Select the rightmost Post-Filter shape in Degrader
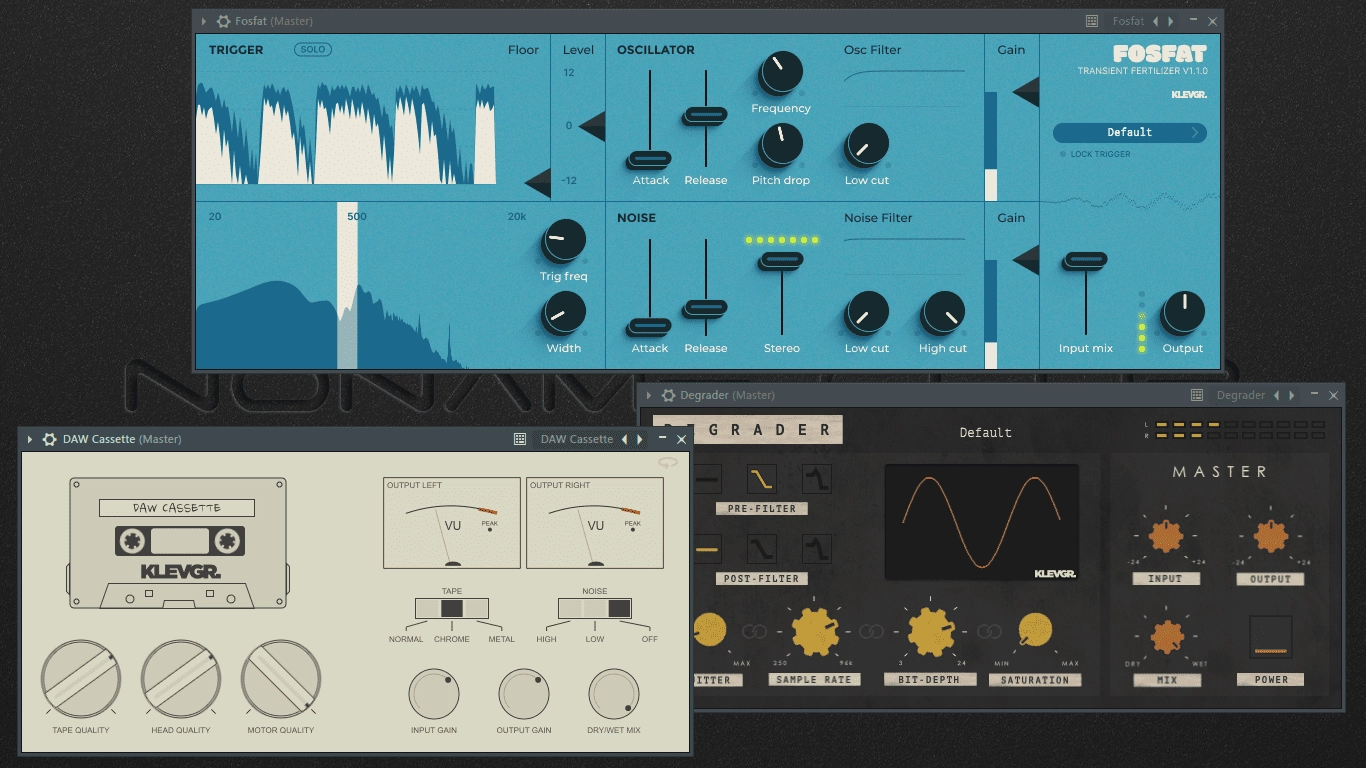This screenshot has height=768, width=1366. click(x=817, y=549)
